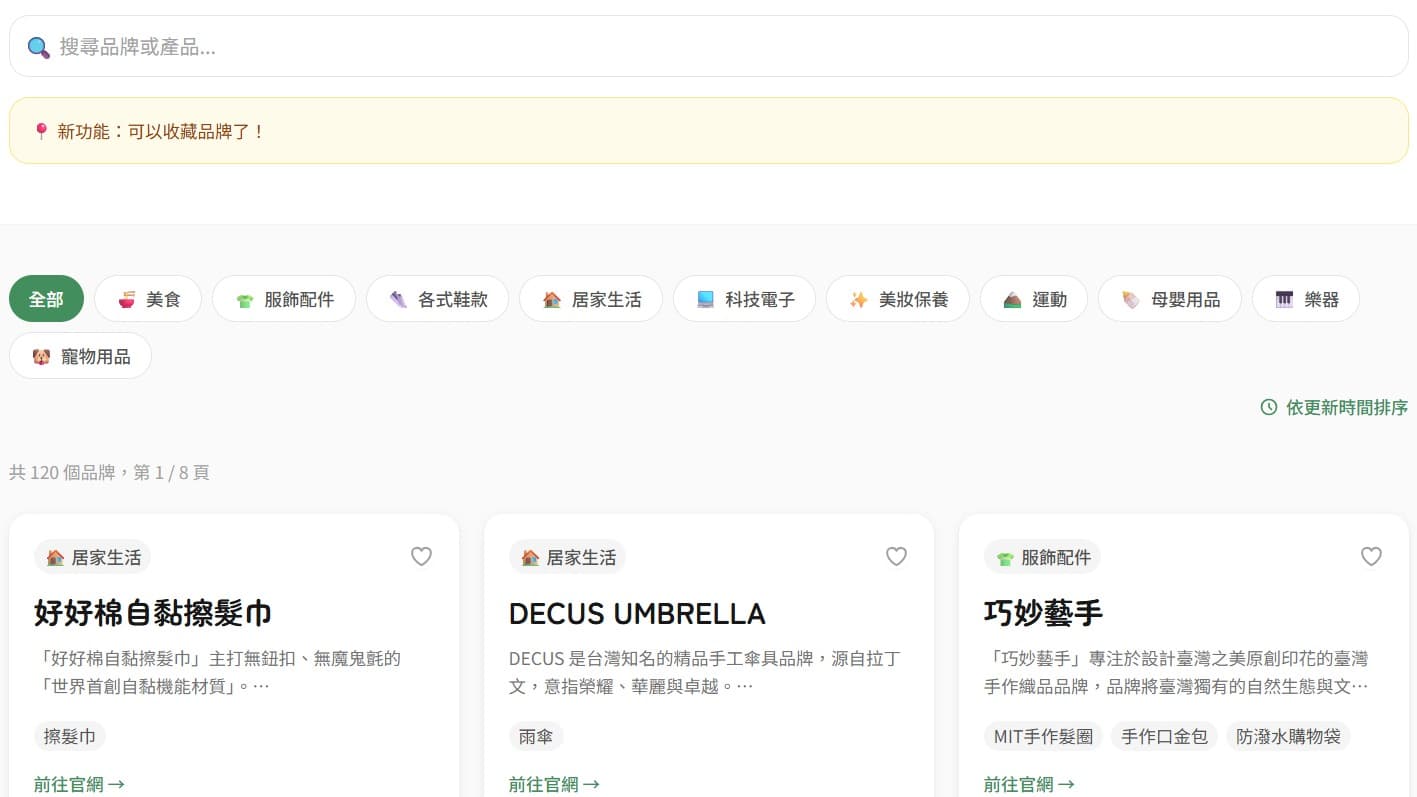
Task: Filter by 居家生活 category chip
Action: pos(591,299)
